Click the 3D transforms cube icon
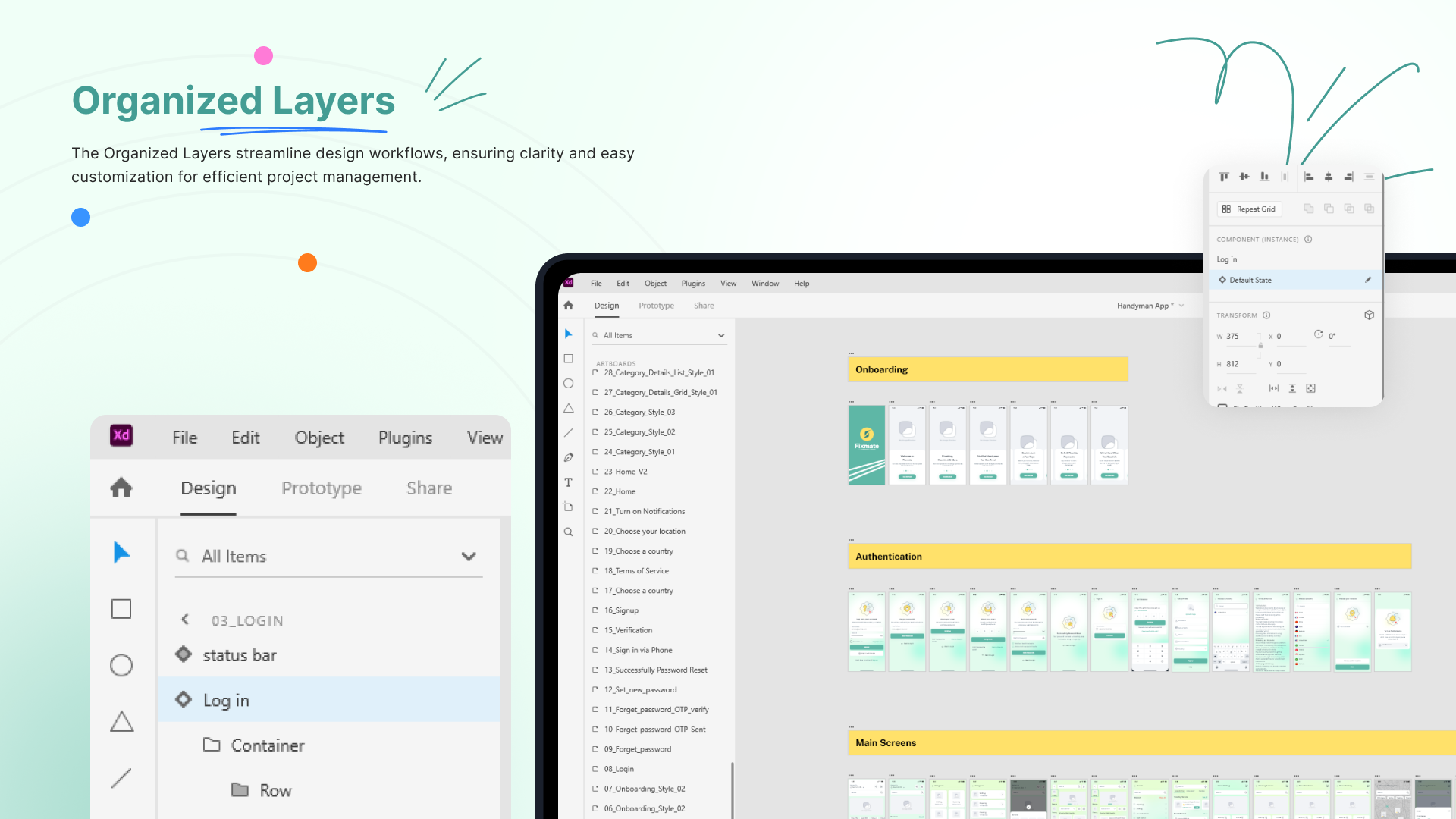The height and width of the screenshot is (819, 1456). 1369,315
